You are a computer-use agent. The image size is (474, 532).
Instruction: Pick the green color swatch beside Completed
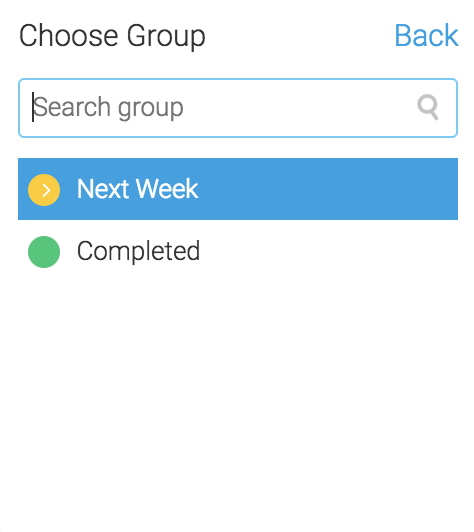tap(44, 252)
